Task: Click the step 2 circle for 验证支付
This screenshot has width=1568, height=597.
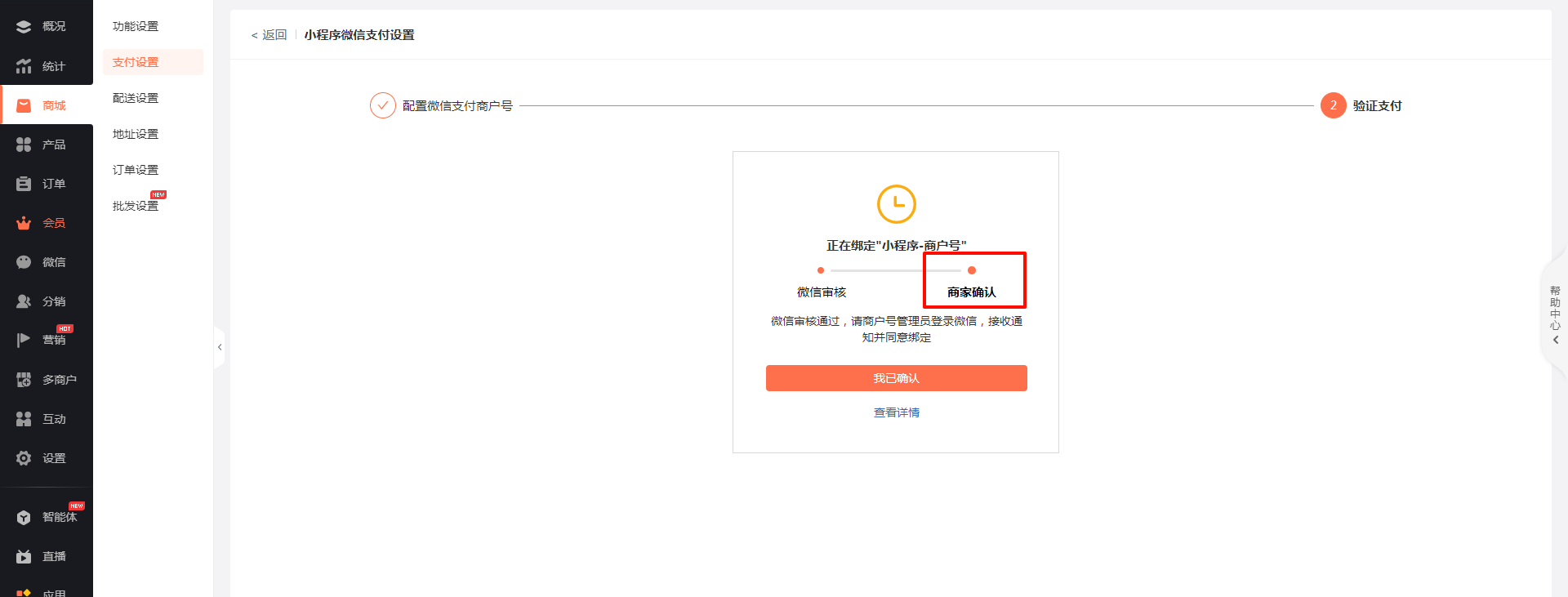Action: coord(1334,105)
